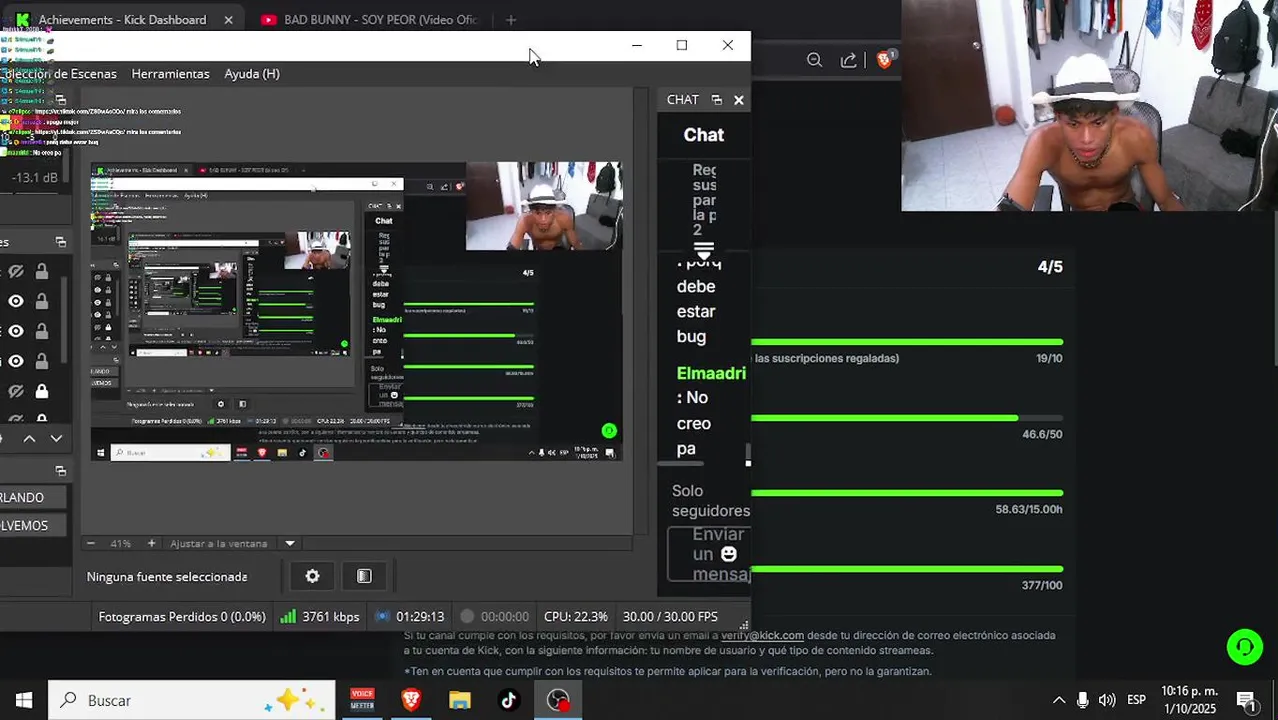Open source filters icon next to gear
Screen dimensions: 1278x720
pyautogui.click(x=364, y=576)
